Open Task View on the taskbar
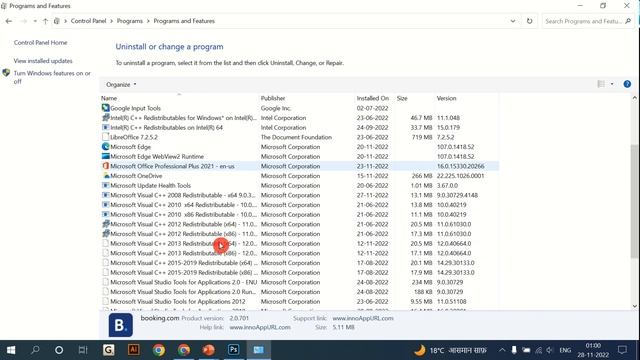This screenshot has height=360, width=640. point(83,350)
